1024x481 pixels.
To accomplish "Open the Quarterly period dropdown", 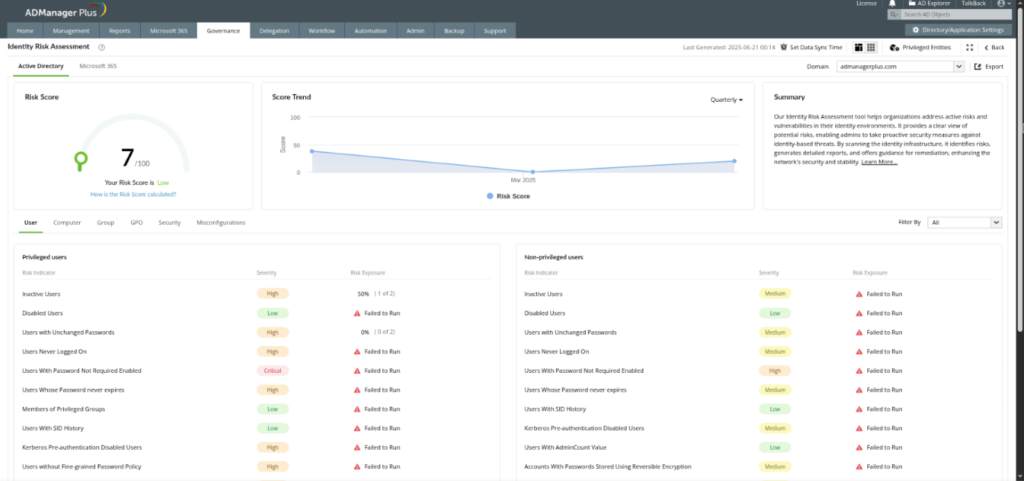I will point(726,100).
